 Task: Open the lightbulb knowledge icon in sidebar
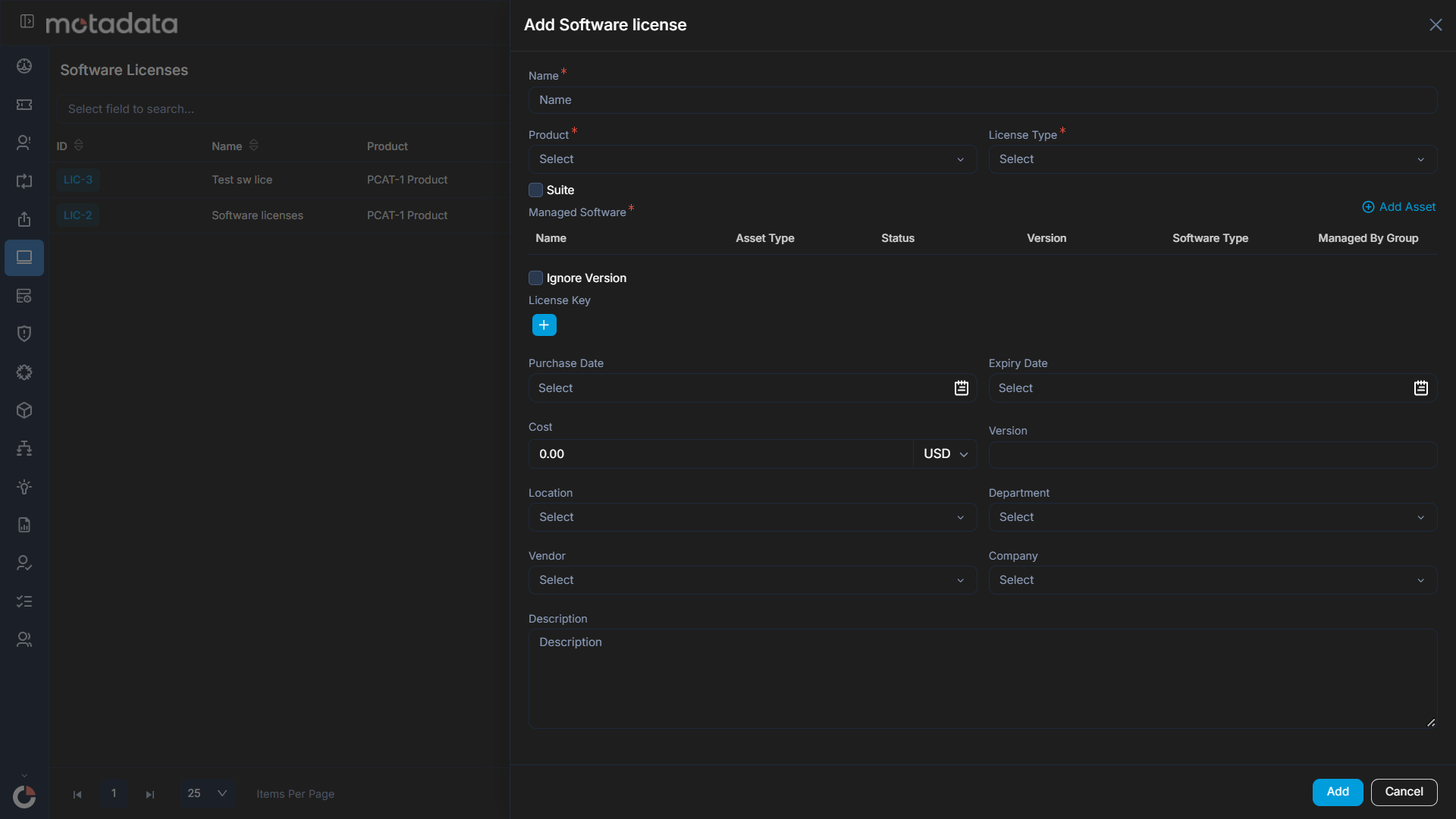click(24, 487)
